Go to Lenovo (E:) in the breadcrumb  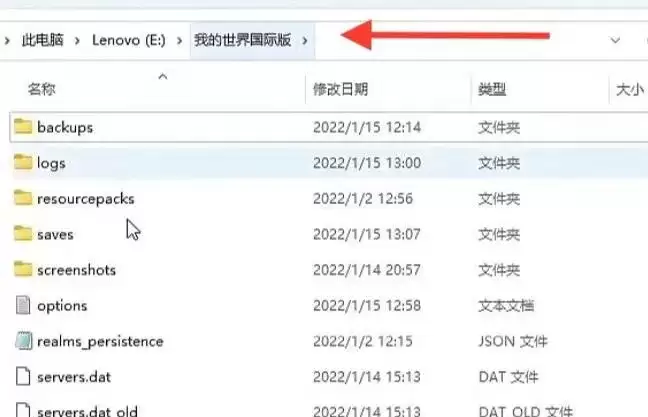(x=129, y=40)
